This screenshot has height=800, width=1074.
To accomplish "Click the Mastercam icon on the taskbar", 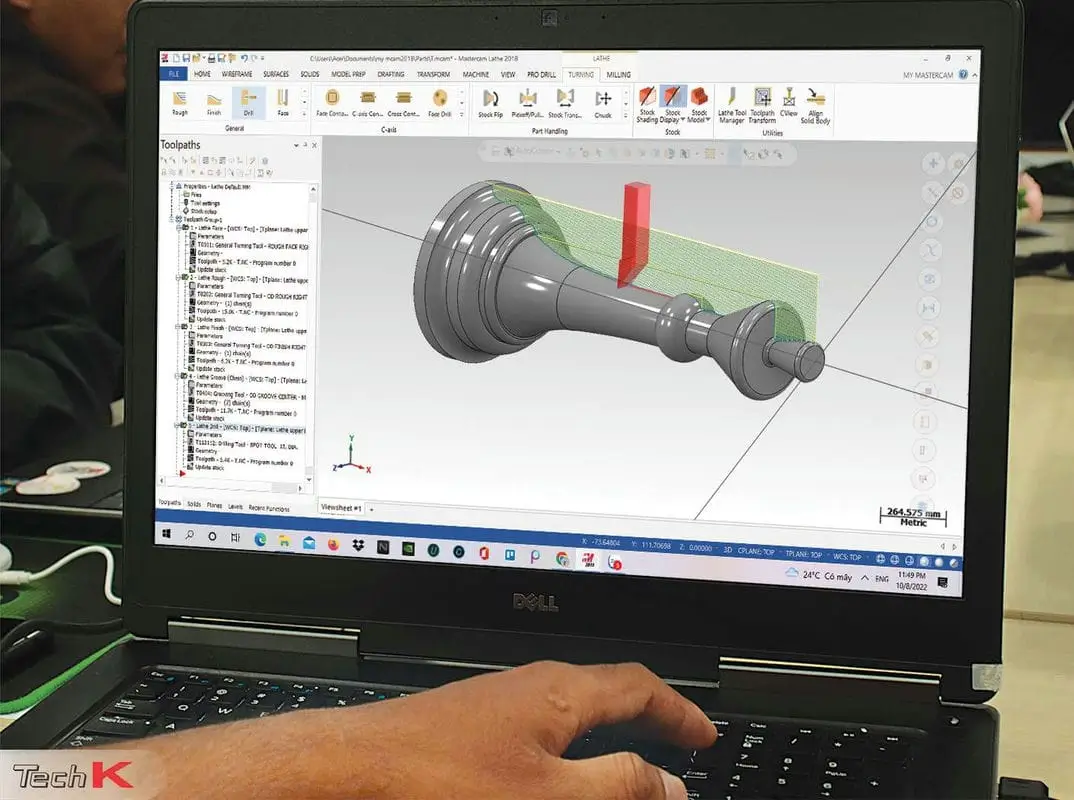I will click(x=588, y=560).
